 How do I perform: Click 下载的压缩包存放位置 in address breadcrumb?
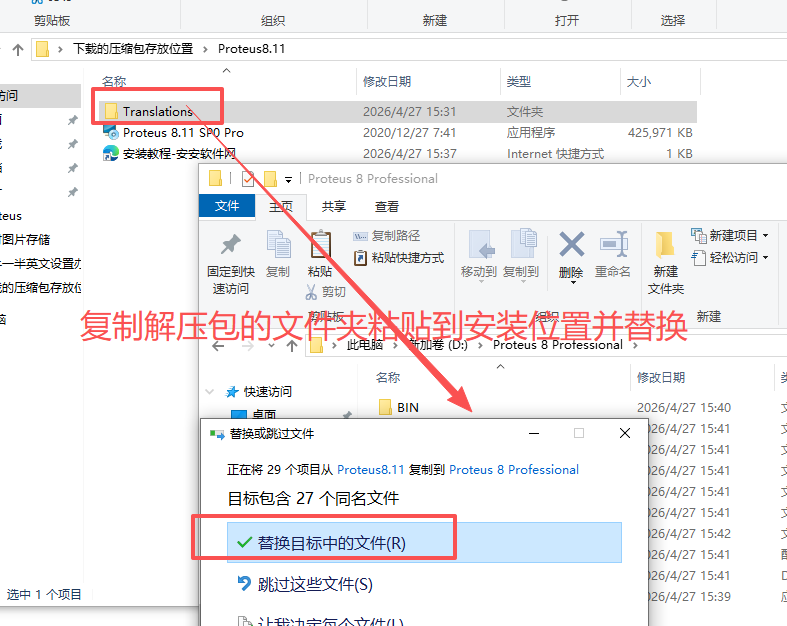tap(133, 49)
